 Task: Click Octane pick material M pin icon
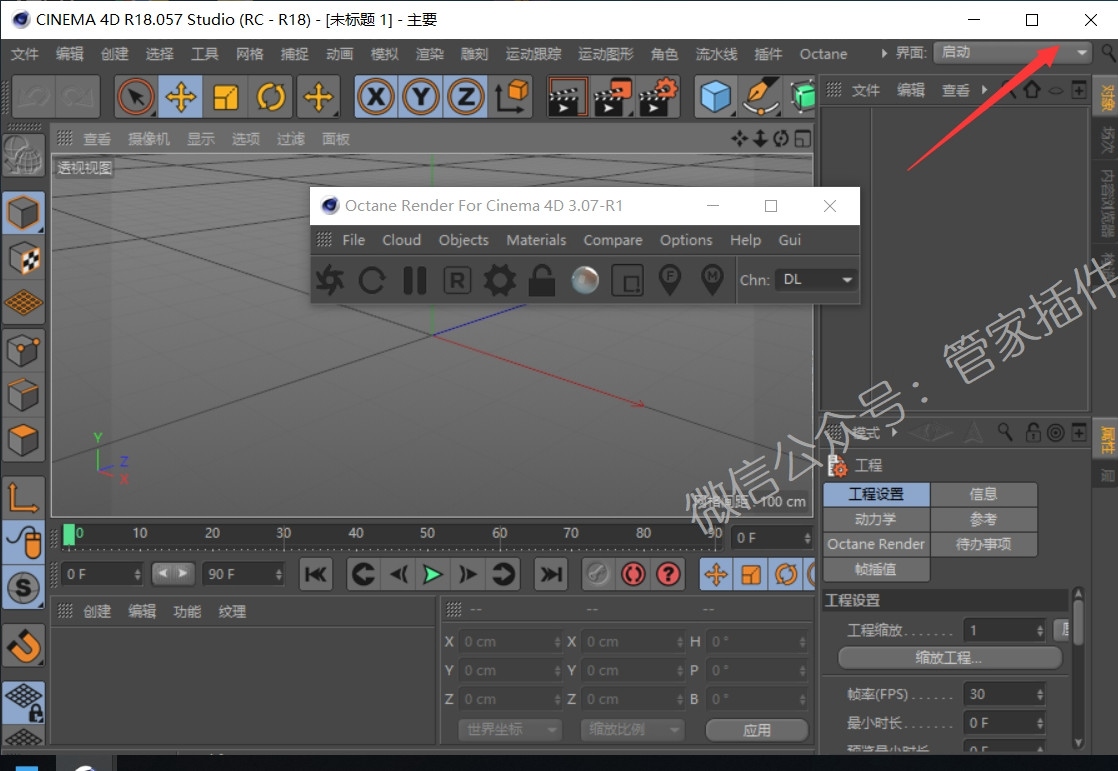coord(712,280)
